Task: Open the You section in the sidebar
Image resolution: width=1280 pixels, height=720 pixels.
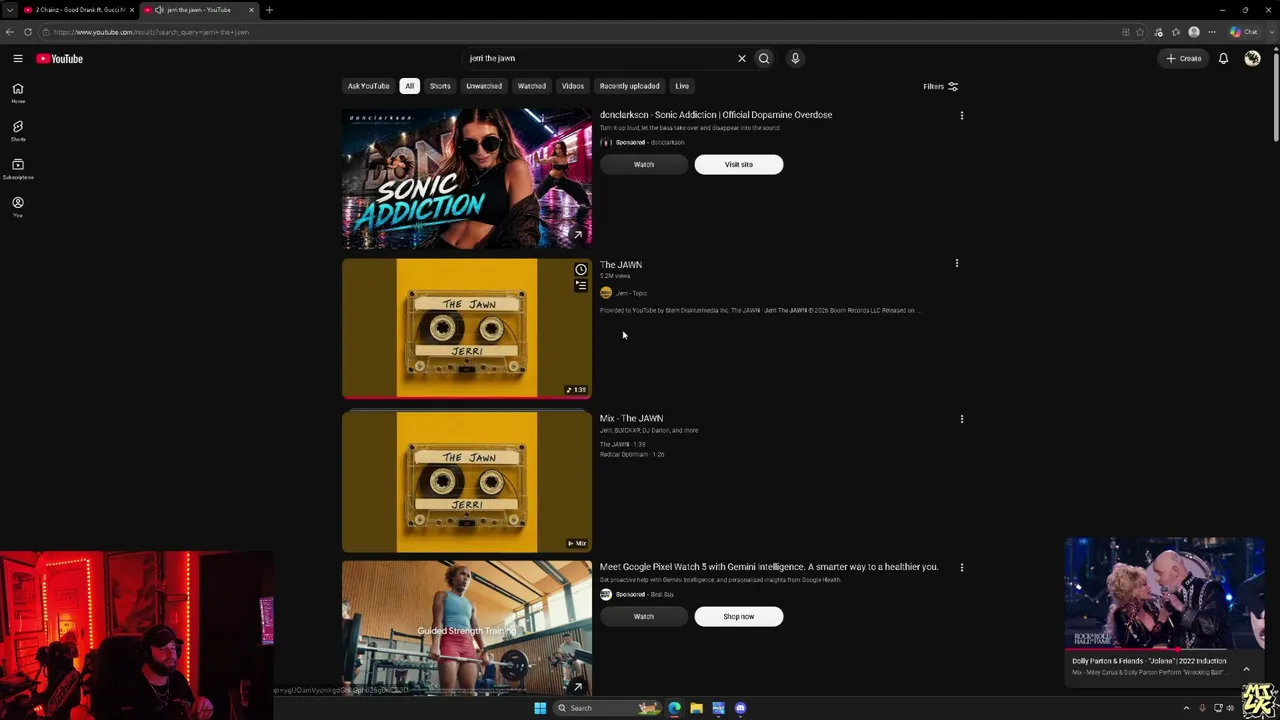Action: (x=18, y=207)
